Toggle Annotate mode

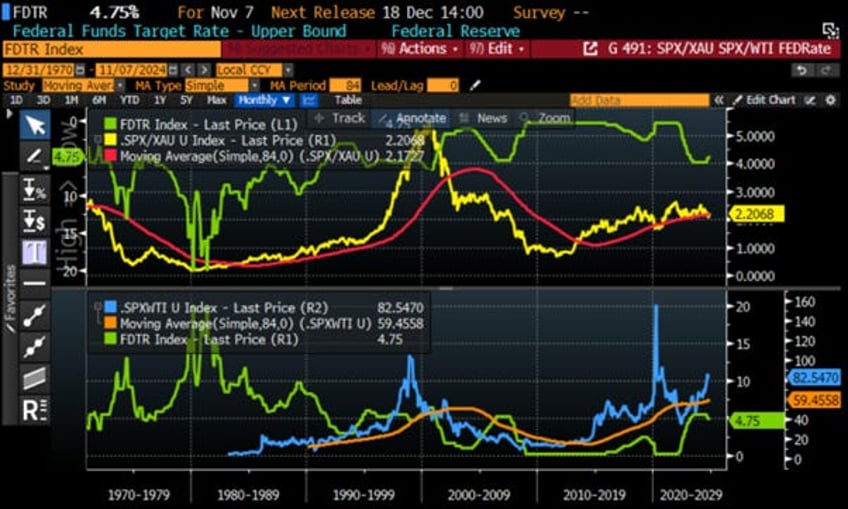pos(413,118)
